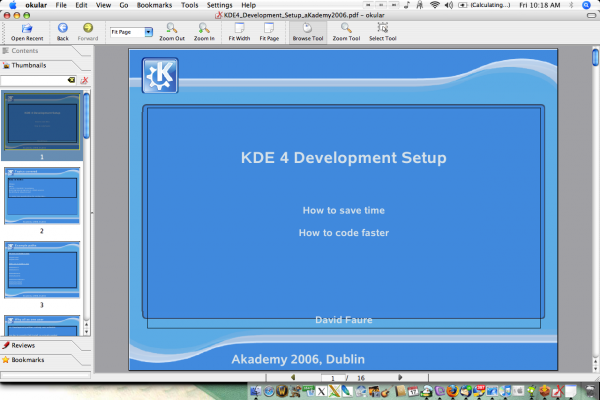Zoom Out with the magnifier icon
This screenshot has width=600, height=400.
pyautogui.click(x=172, y=32)
